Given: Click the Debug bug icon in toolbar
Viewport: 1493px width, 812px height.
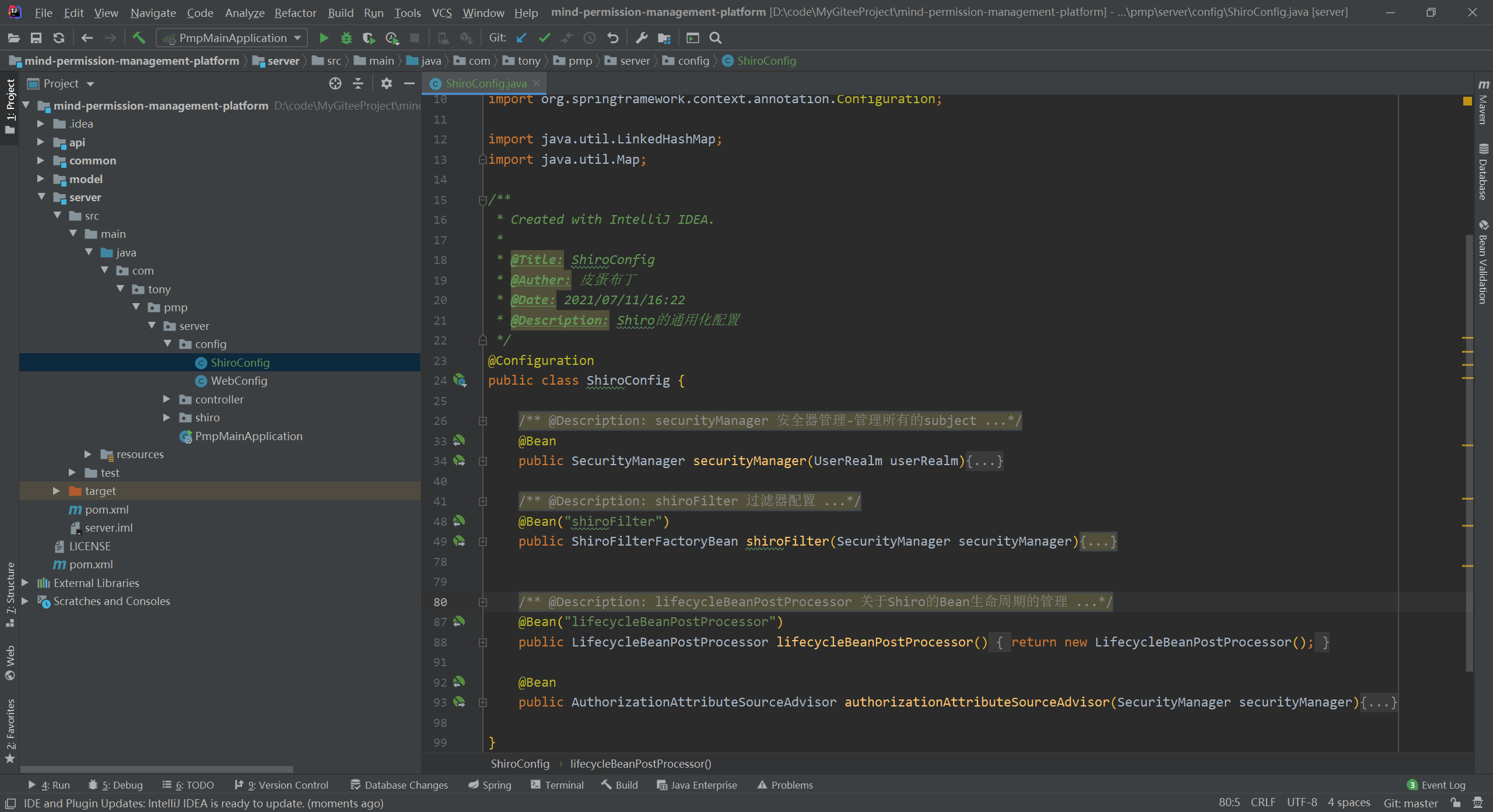Looking at the screenshot, I should (x=346, y=38).
